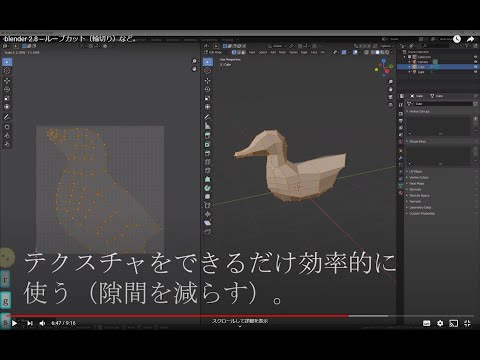
Task: Select the Measure tool in 3D viewport
Action: [x=207, y=126]
